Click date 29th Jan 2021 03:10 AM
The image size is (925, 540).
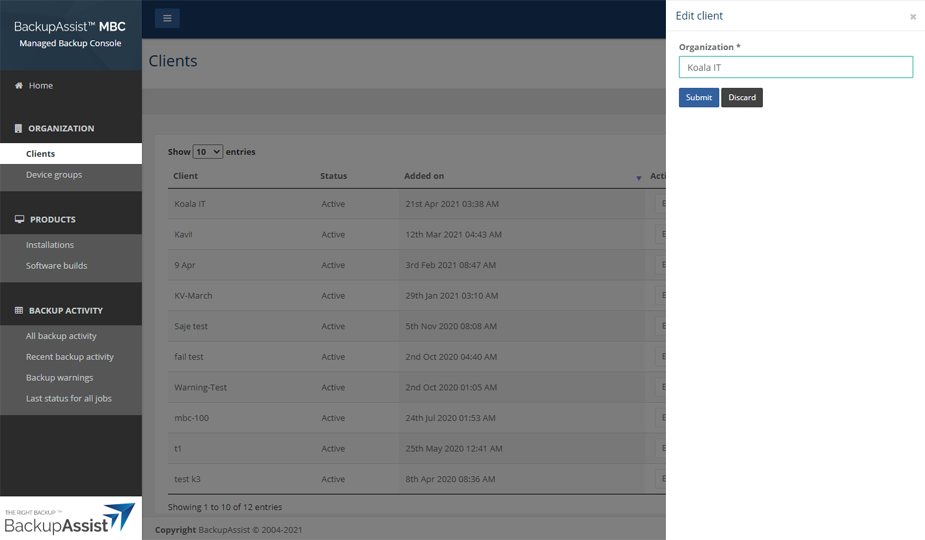[x=451, y=296]
